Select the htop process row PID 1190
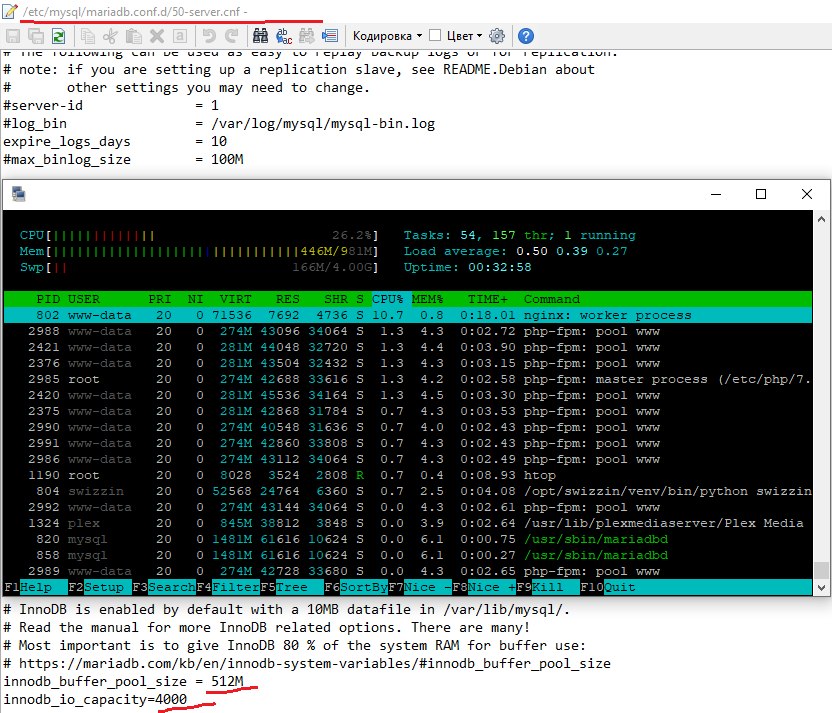The width and height of the screenshot is (832, 713). coord(408,475)
